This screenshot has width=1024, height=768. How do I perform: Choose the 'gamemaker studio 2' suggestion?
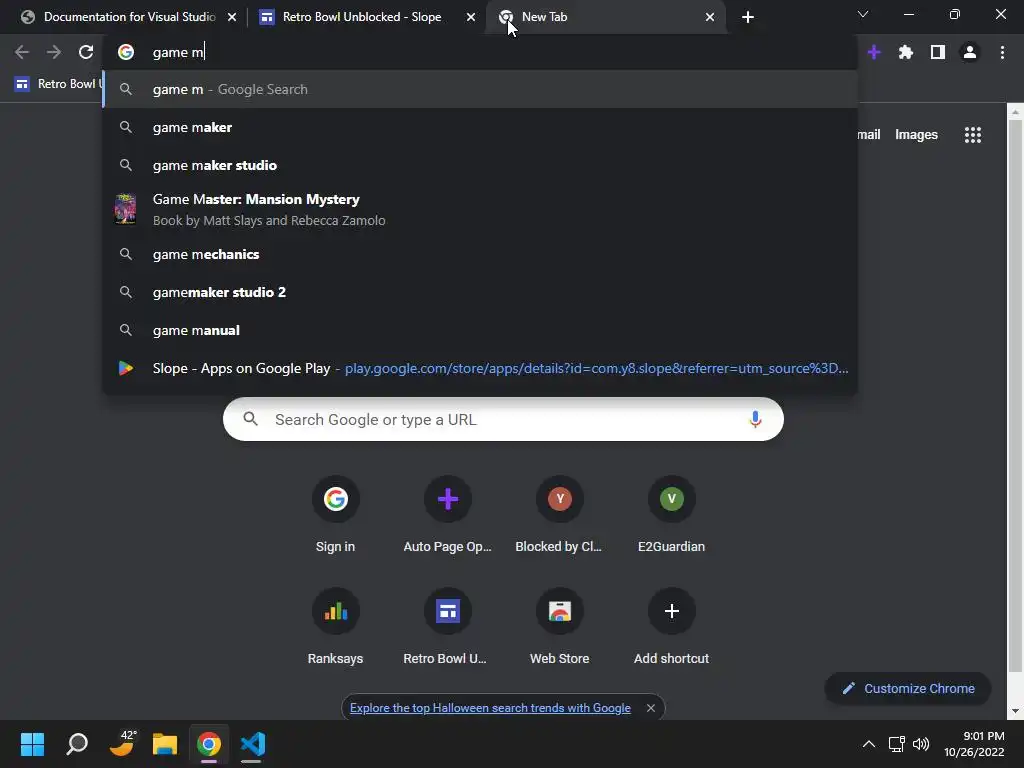pyautogui.click(x=480, y=292)
